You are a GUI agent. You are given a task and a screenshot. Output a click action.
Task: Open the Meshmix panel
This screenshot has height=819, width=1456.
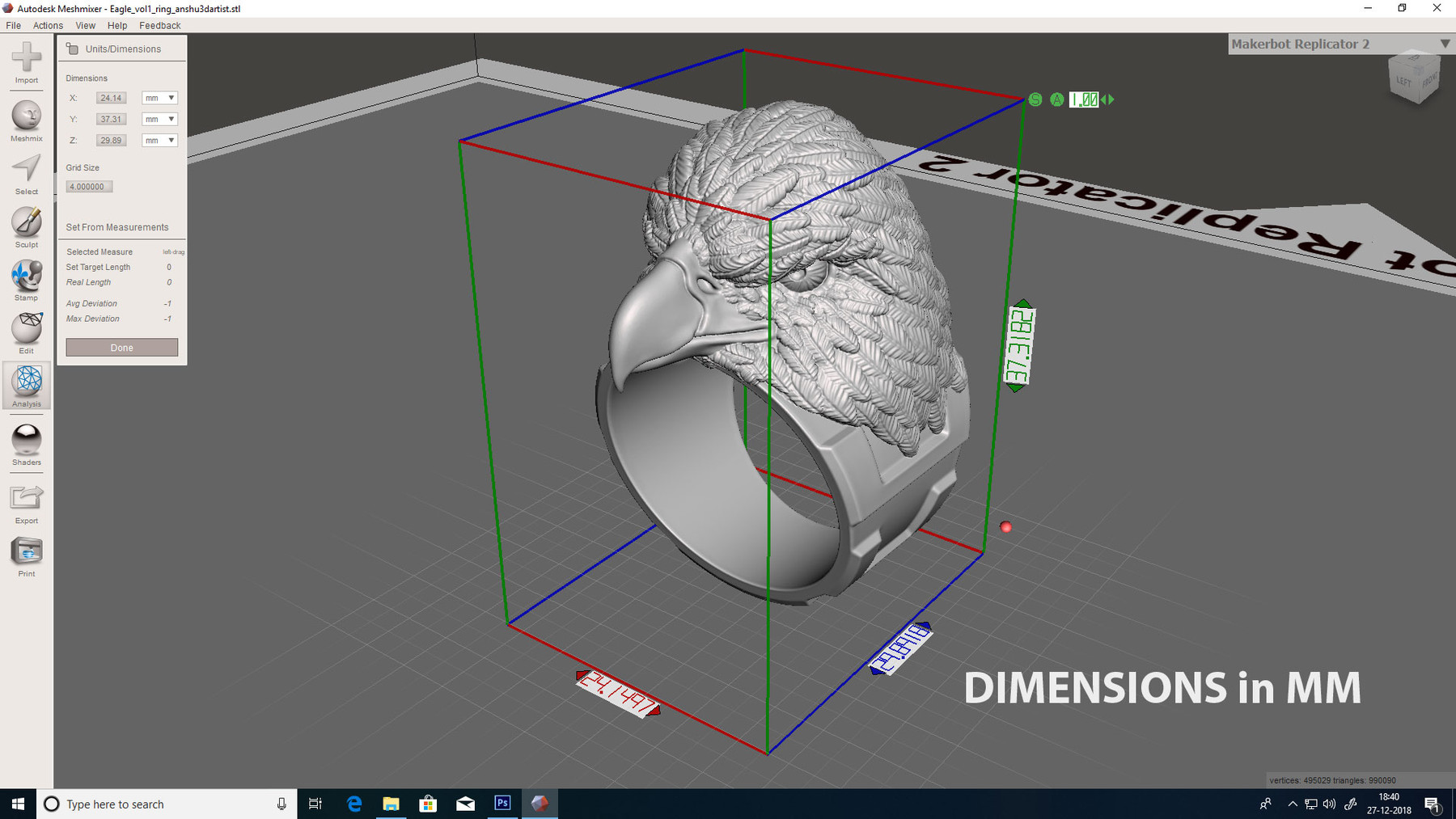pos(26,117)
